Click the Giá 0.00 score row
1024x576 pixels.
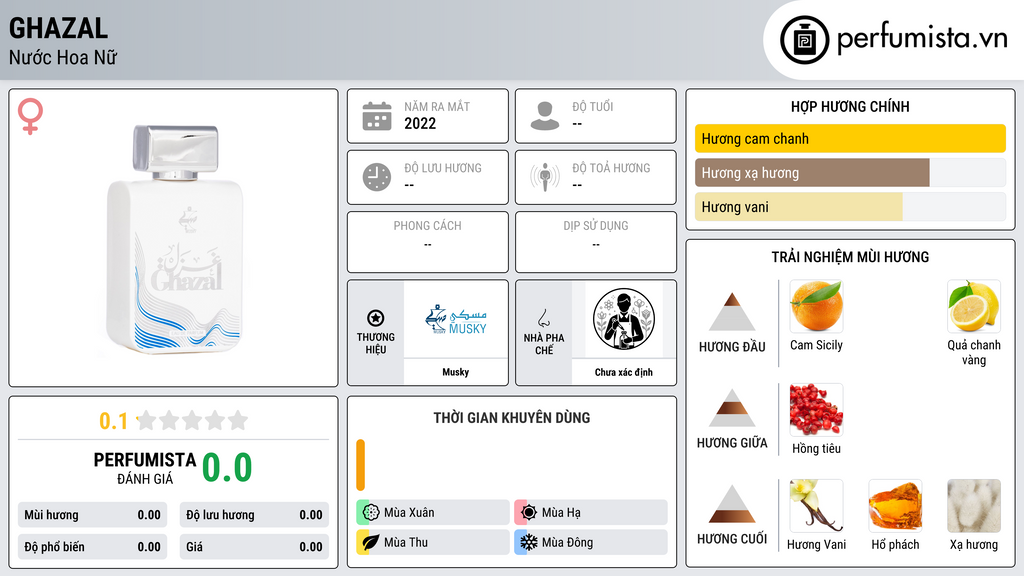[x=254, y=547]
